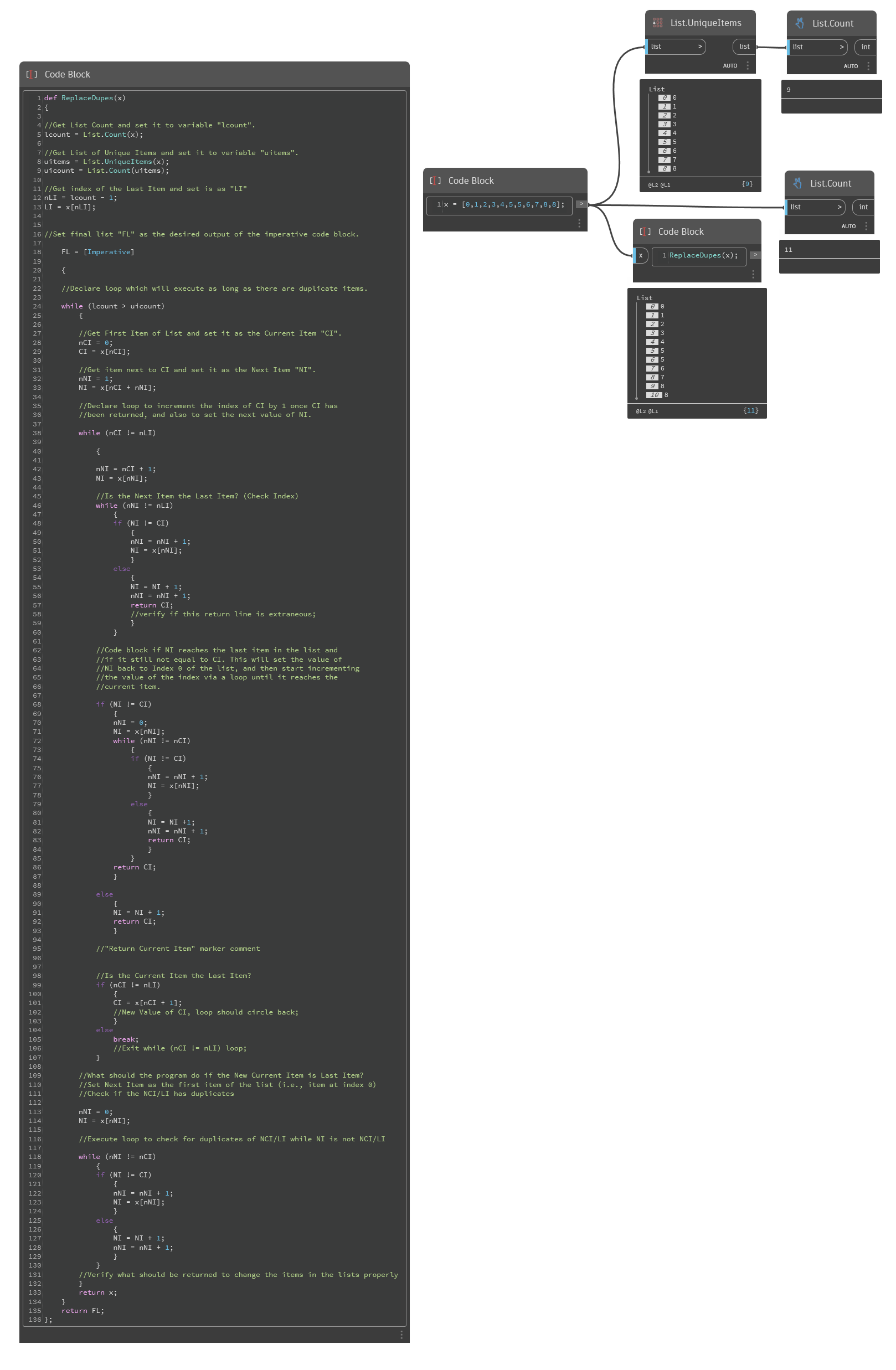Click the line "def ReplaceDupes(x)"
Screen dimensions: 896x1370
(x=85, y=98)
